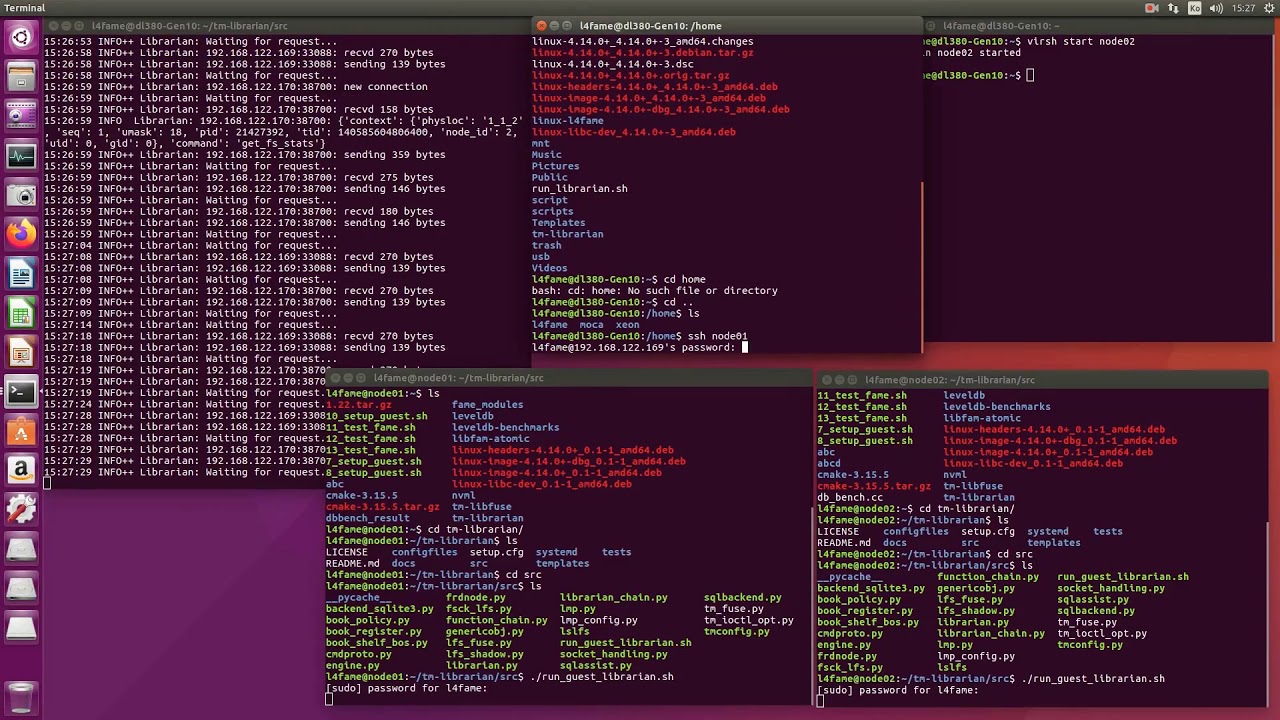Click 'run_guest_librarian.sh' in node02 file listing
This screenshot has height=720, width=1280.
coord(1123,577)
